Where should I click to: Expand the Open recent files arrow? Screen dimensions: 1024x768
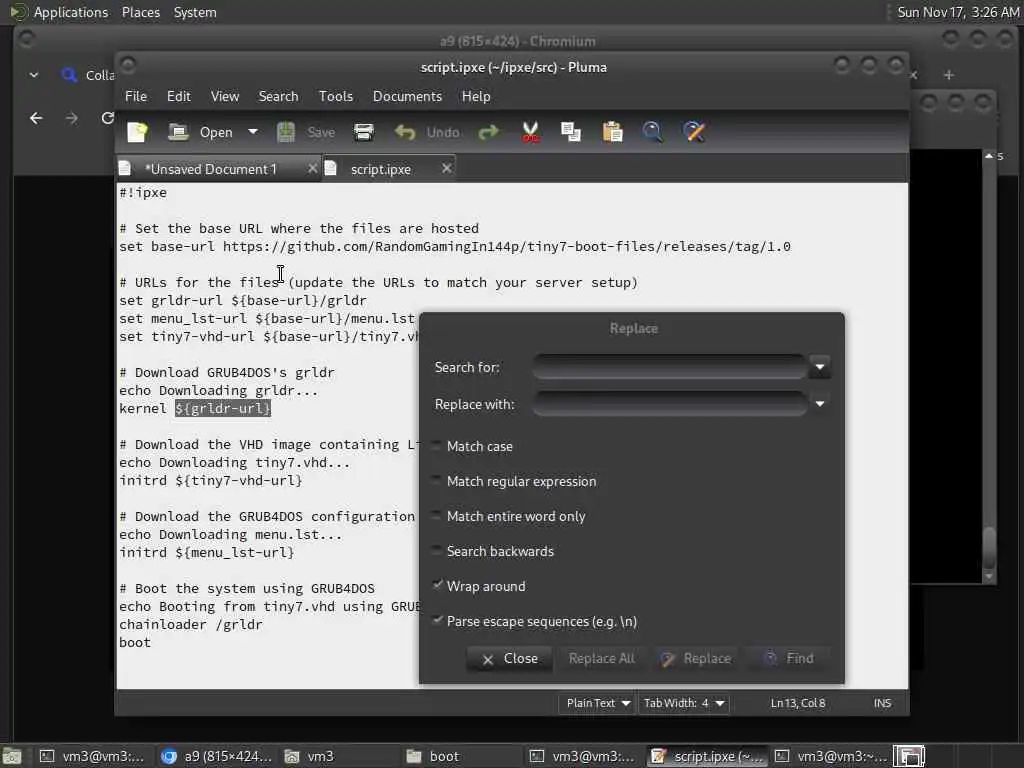253,133
